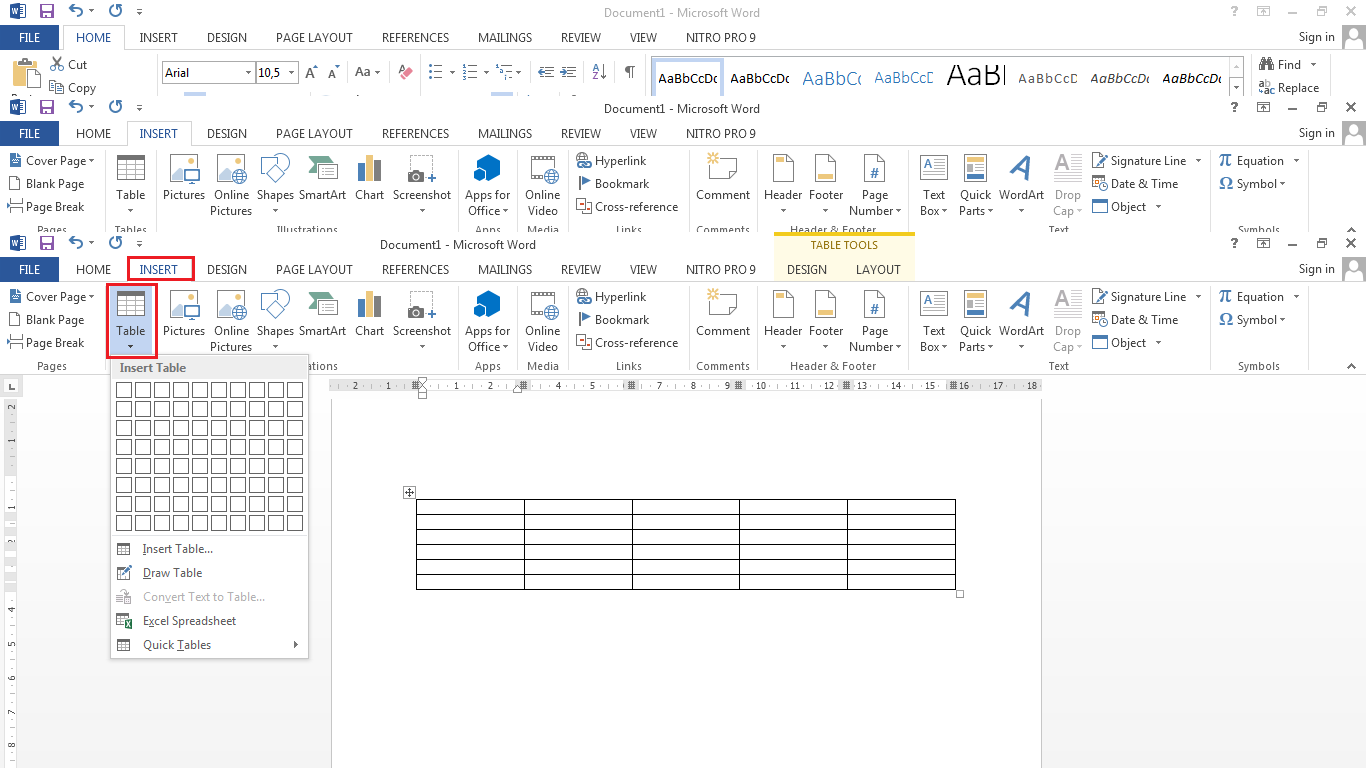
Task: Click the Chart icon in the Table Tools window
Action: tap(369, 316)
